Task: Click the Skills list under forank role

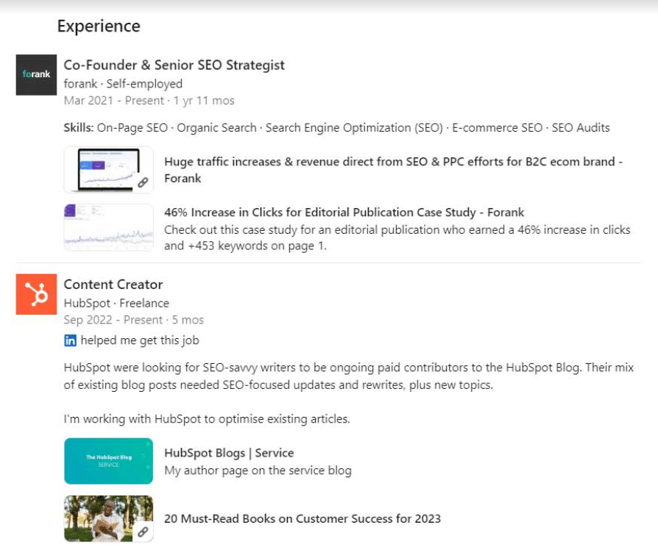Action: (x=336, y=128)
